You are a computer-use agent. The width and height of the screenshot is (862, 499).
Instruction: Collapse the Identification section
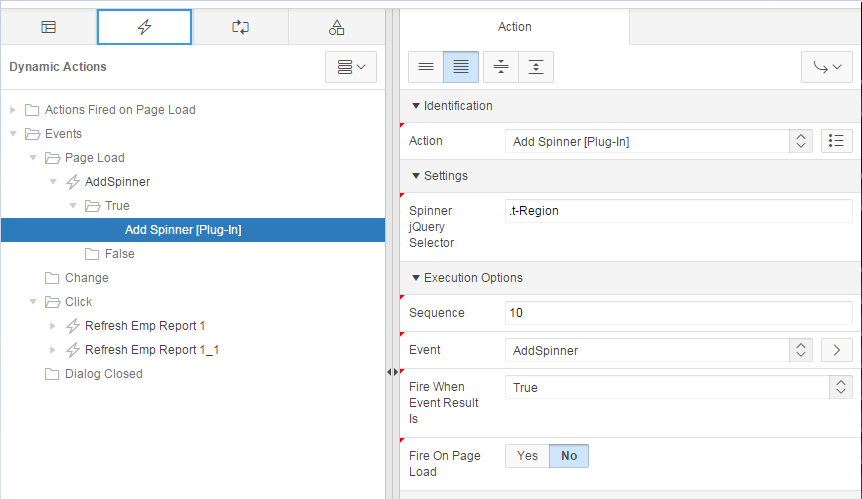coord(416,106)
